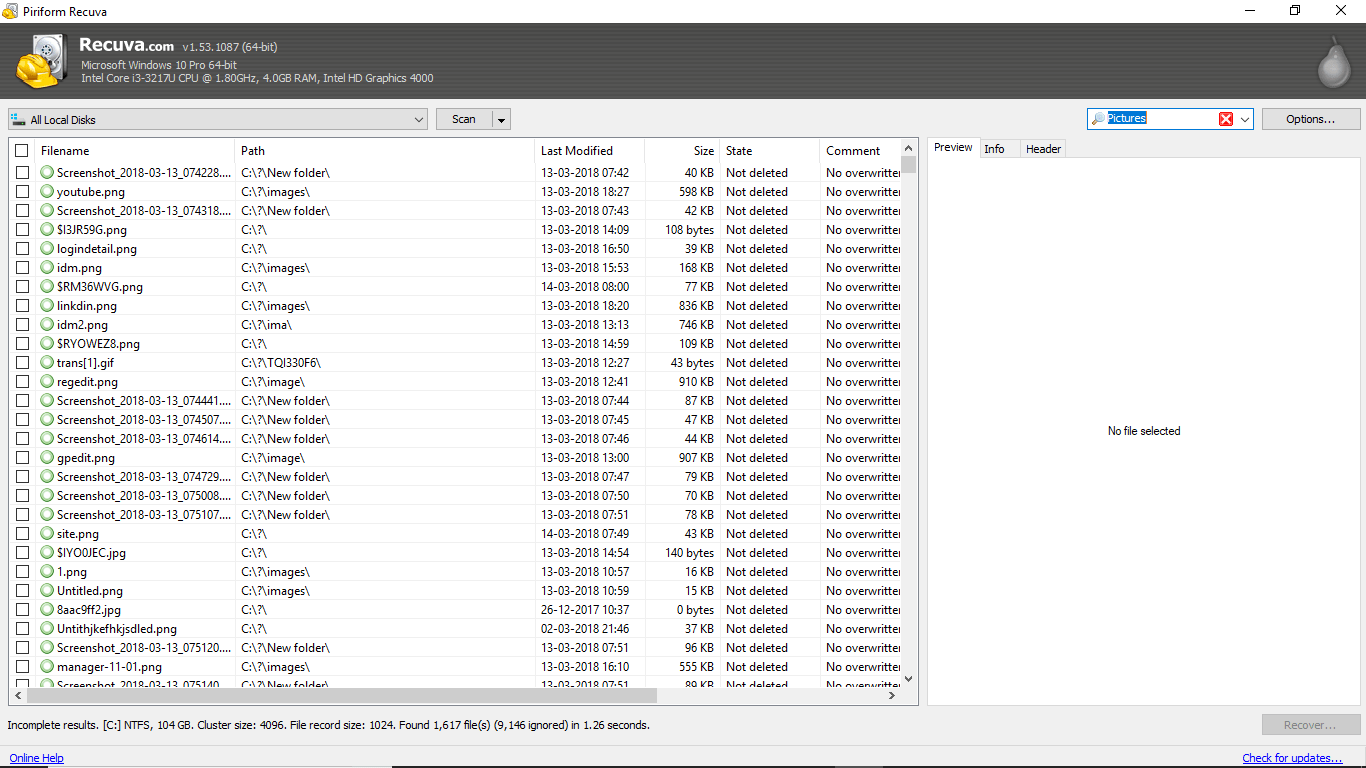Mark the checkbox for Screenshot_2018-03-13_074729

[x=22, y=477]
